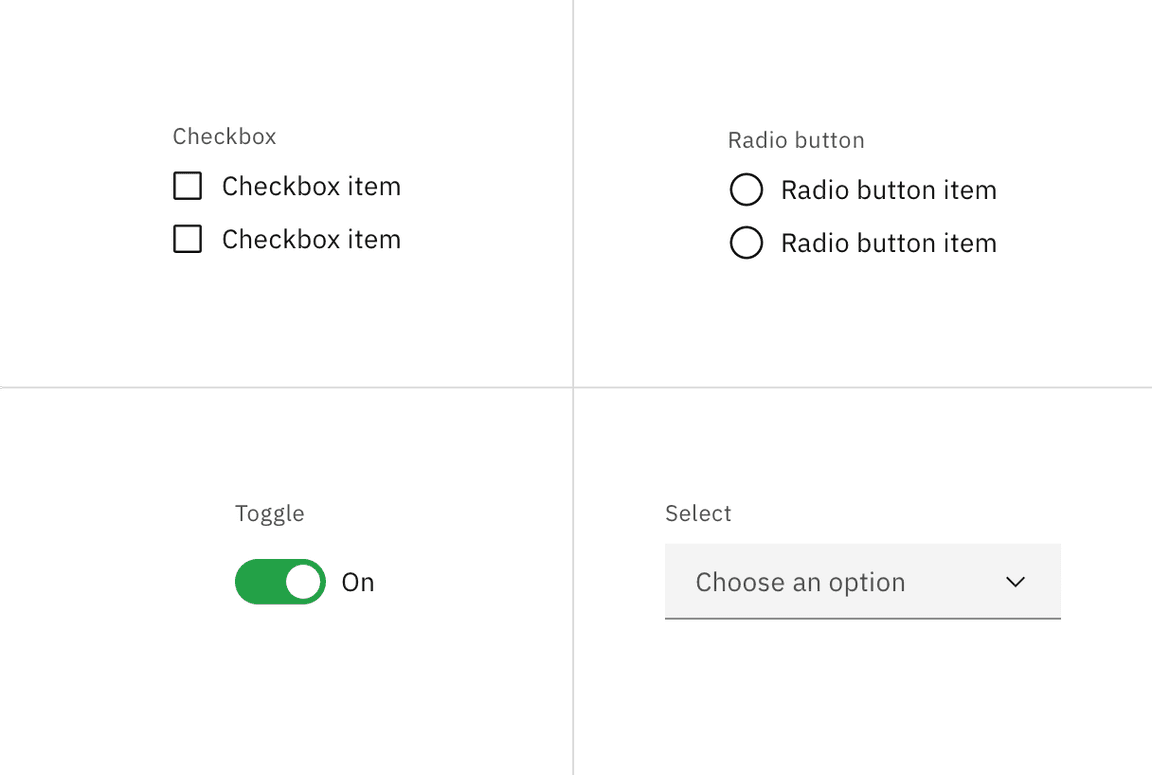Click the "Radio button" group heading

point(796,140)
